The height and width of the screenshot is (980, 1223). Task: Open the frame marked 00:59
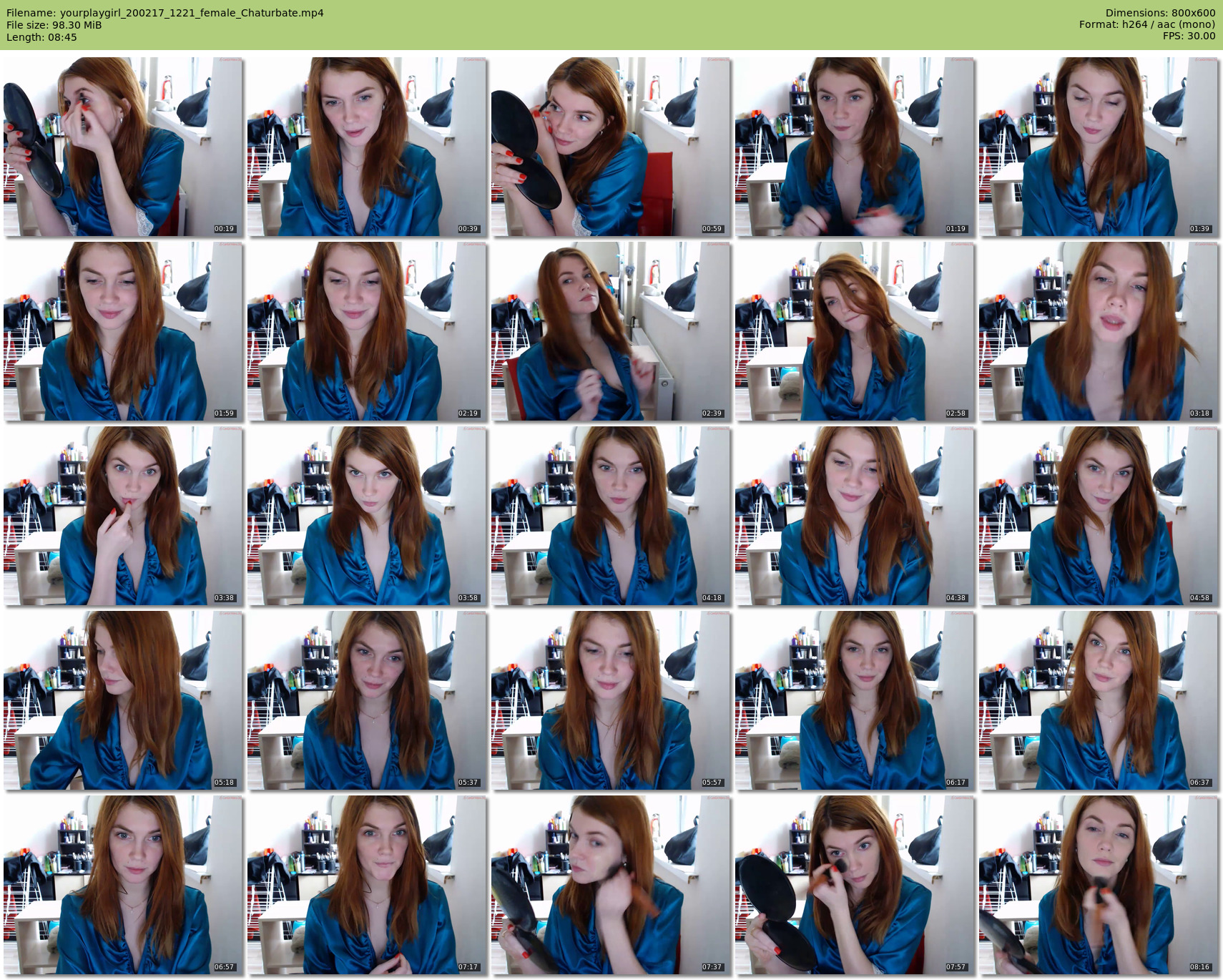(611, 147)
